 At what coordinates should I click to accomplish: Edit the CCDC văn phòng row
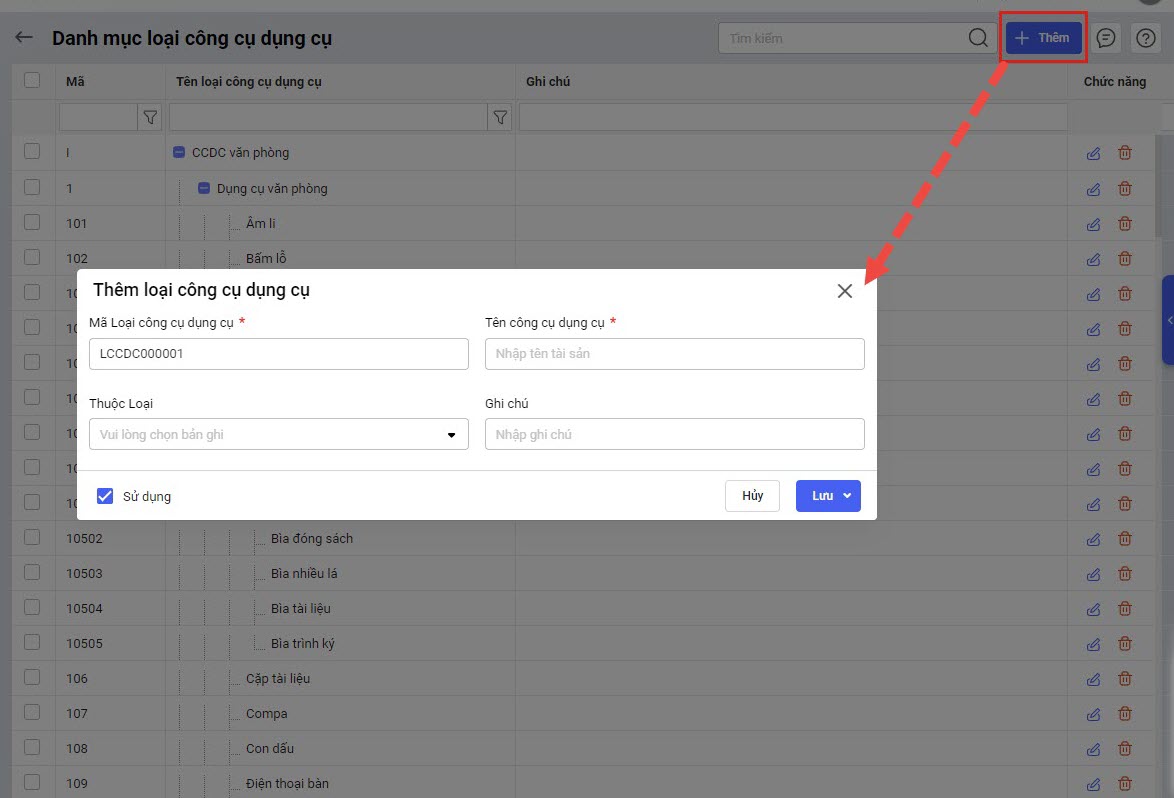click(x=1093, y=153)
